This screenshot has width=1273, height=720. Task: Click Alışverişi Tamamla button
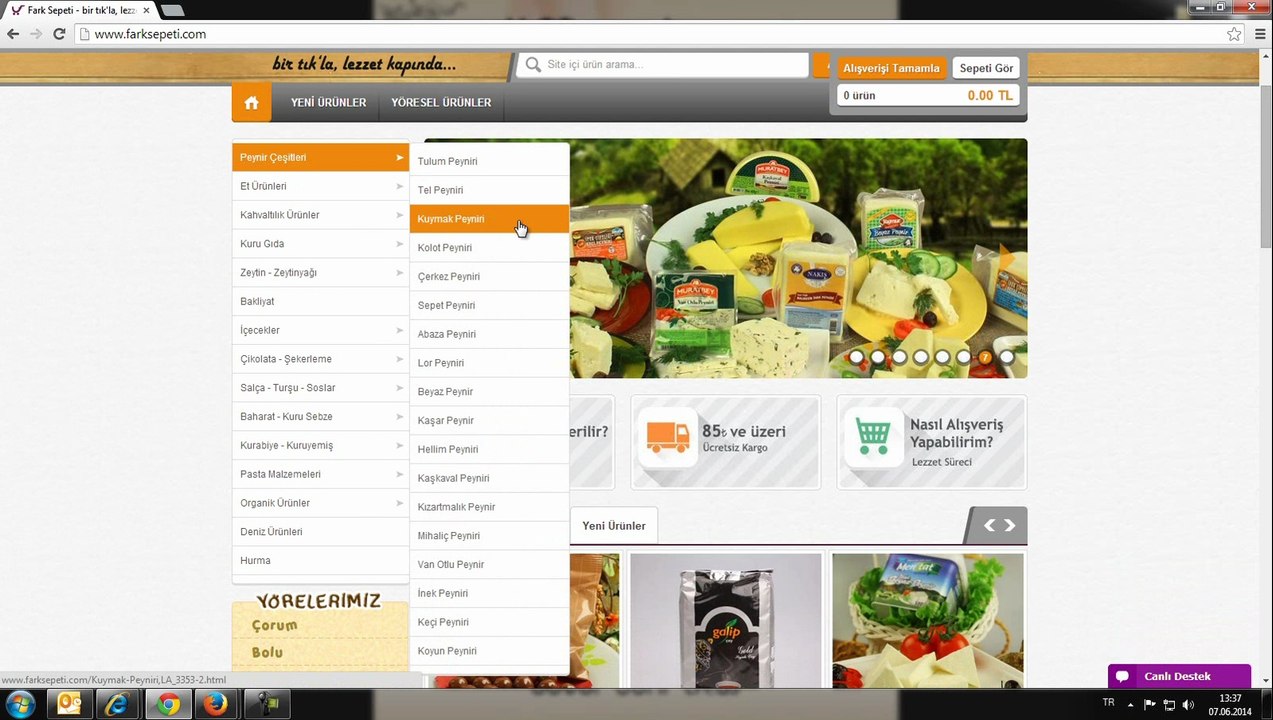click(x=891, y=68)
